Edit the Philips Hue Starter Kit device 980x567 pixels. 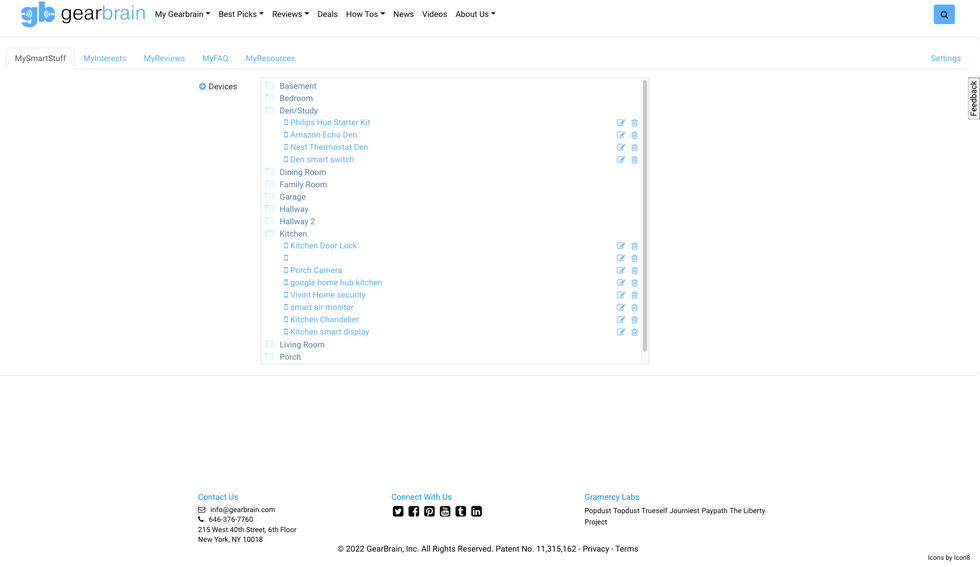tap(621, 123)
